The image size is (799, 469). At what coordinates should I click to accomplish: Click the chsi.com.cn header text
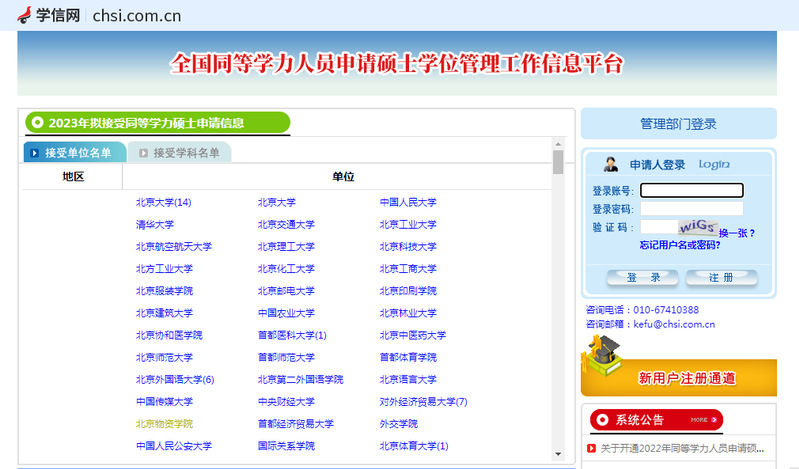click(x=137, y=16)
